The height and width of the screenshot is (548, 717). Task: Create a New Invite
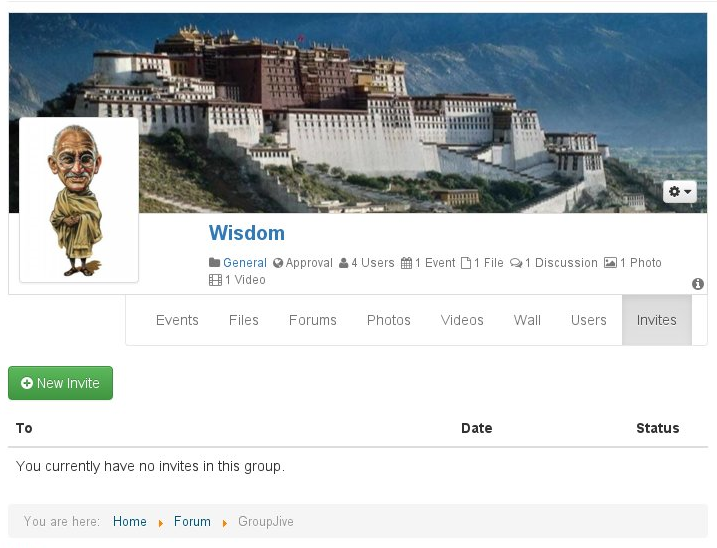[x=60, y=383]
